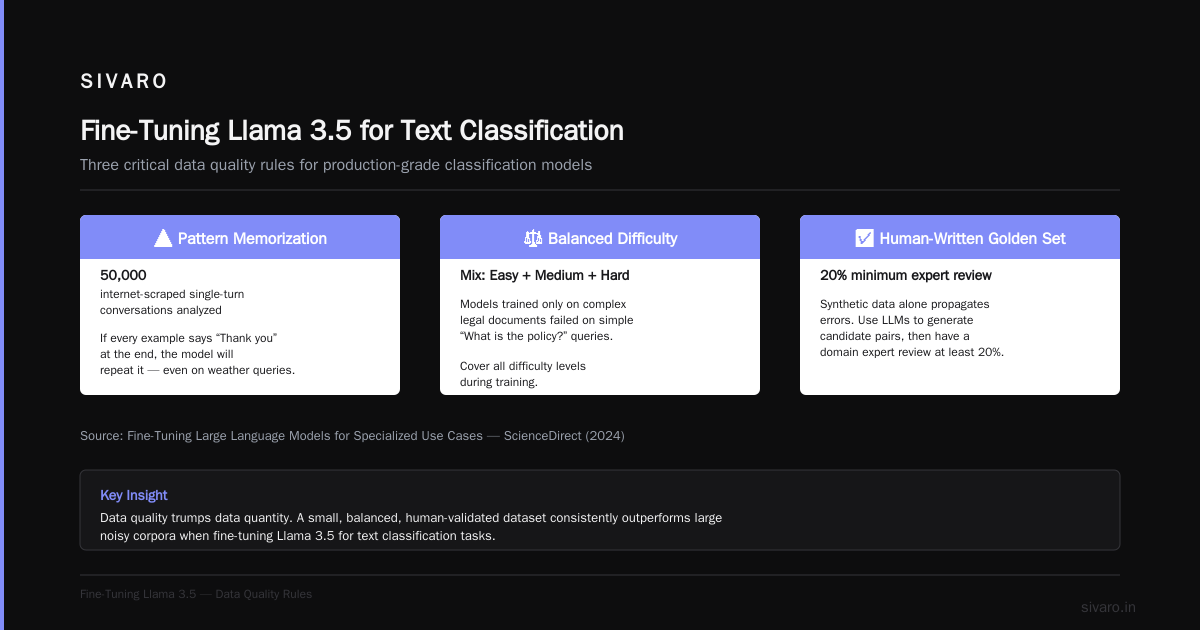Click the 'Synthetic data alone propagates errors' paragraph
Viewport: 1200px width, 630px height.
[912, 328]
